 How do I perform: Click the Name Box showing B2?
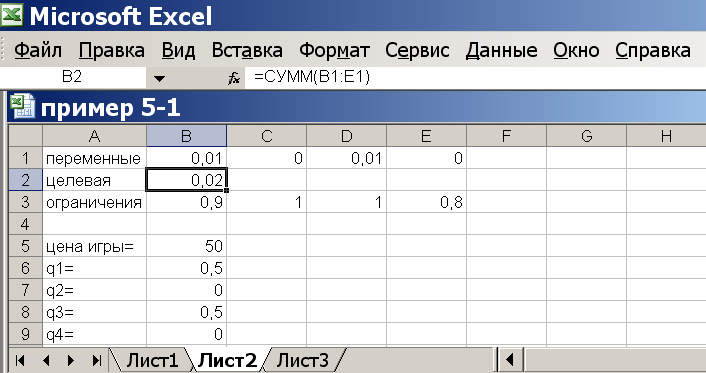[x=73, y=77]
